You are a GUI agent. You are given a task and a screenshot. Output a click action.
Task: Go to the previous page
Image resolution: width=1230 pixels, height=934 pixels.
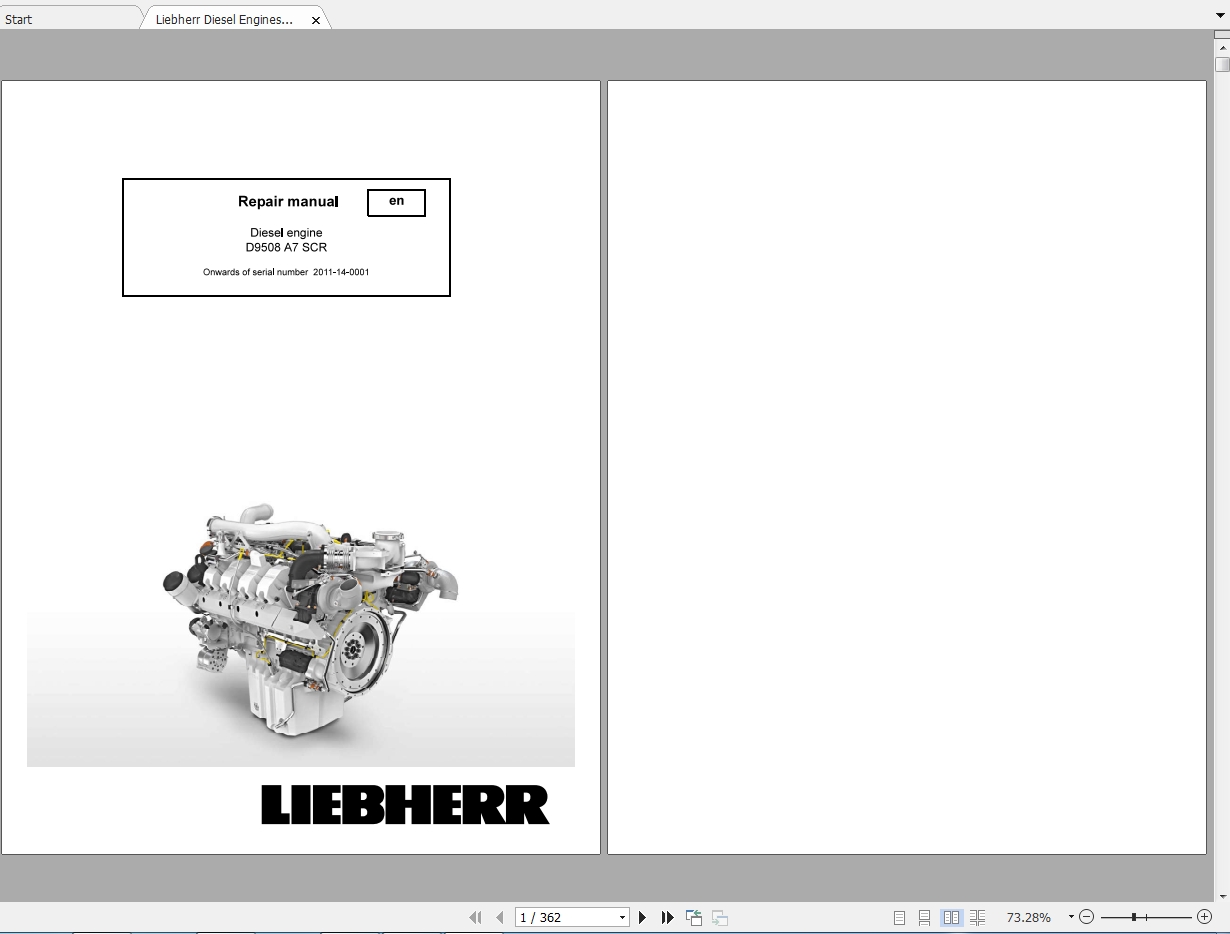pos(499,917)
